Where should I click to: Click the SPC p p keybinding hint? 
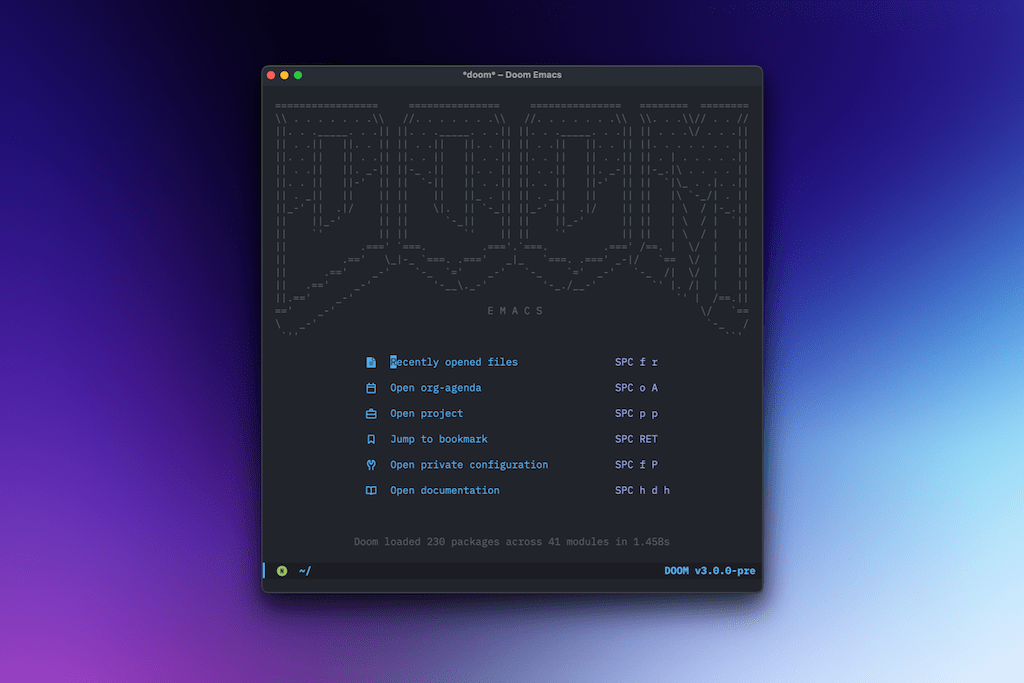pos(636,413)
